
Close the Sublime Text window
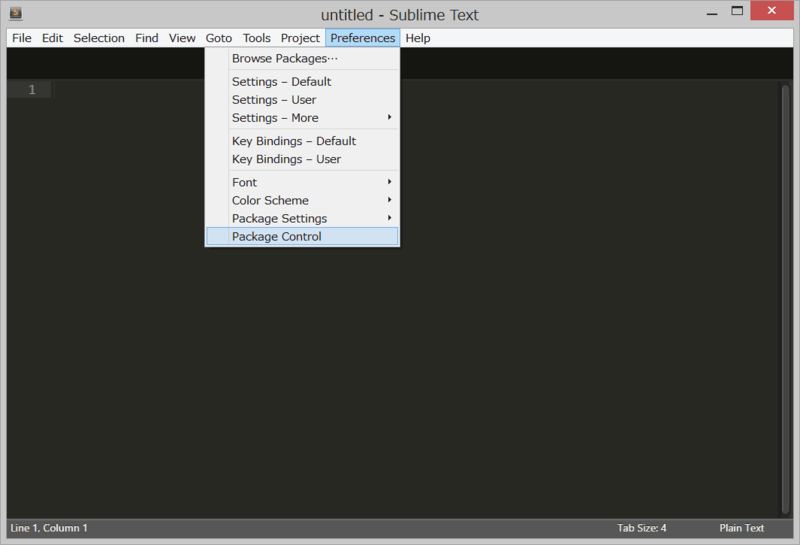pyautogui.click(x=771, y=11)
